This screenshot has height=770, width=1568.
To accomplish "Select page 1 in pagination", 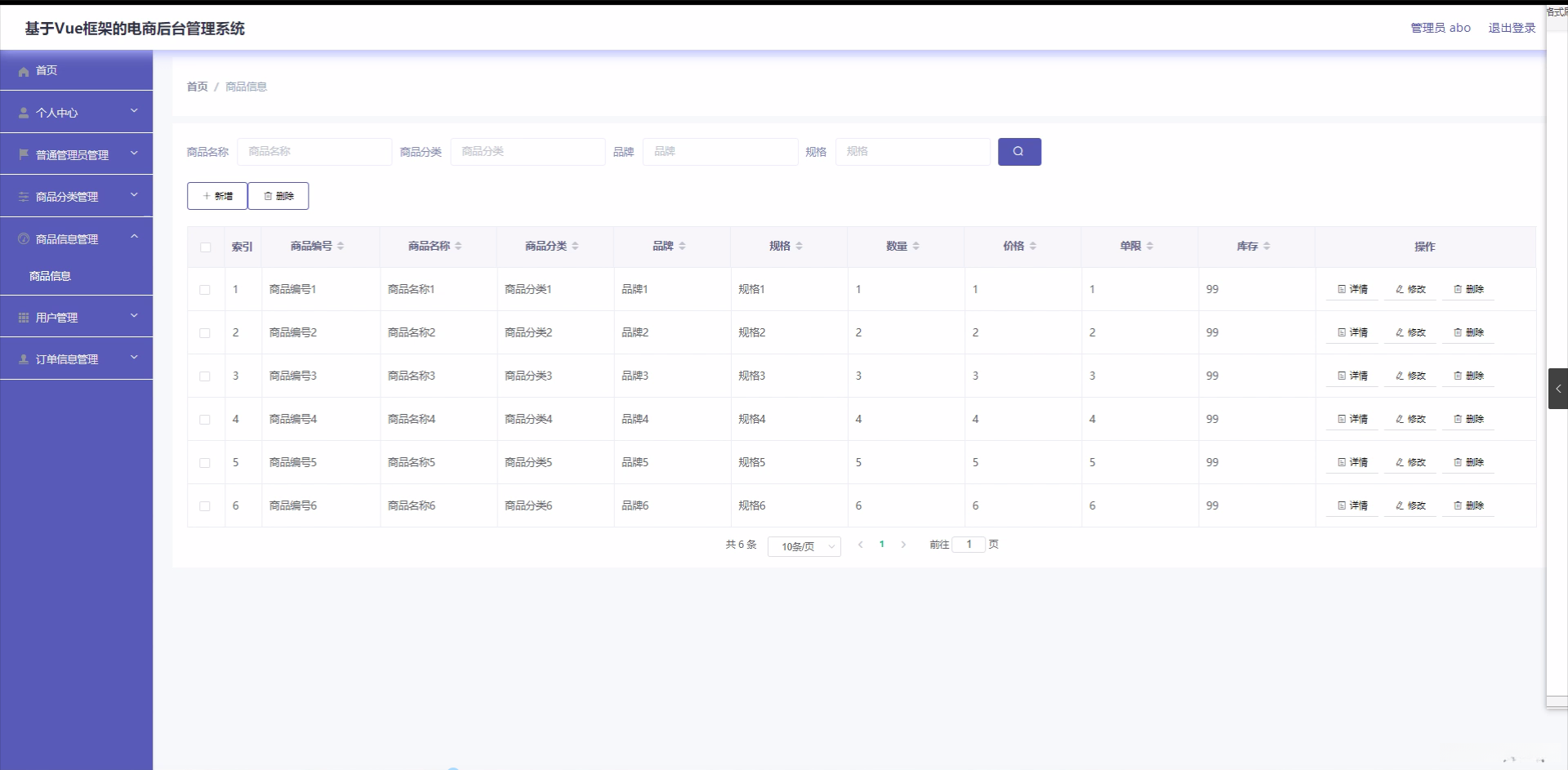I will [882, 545].
